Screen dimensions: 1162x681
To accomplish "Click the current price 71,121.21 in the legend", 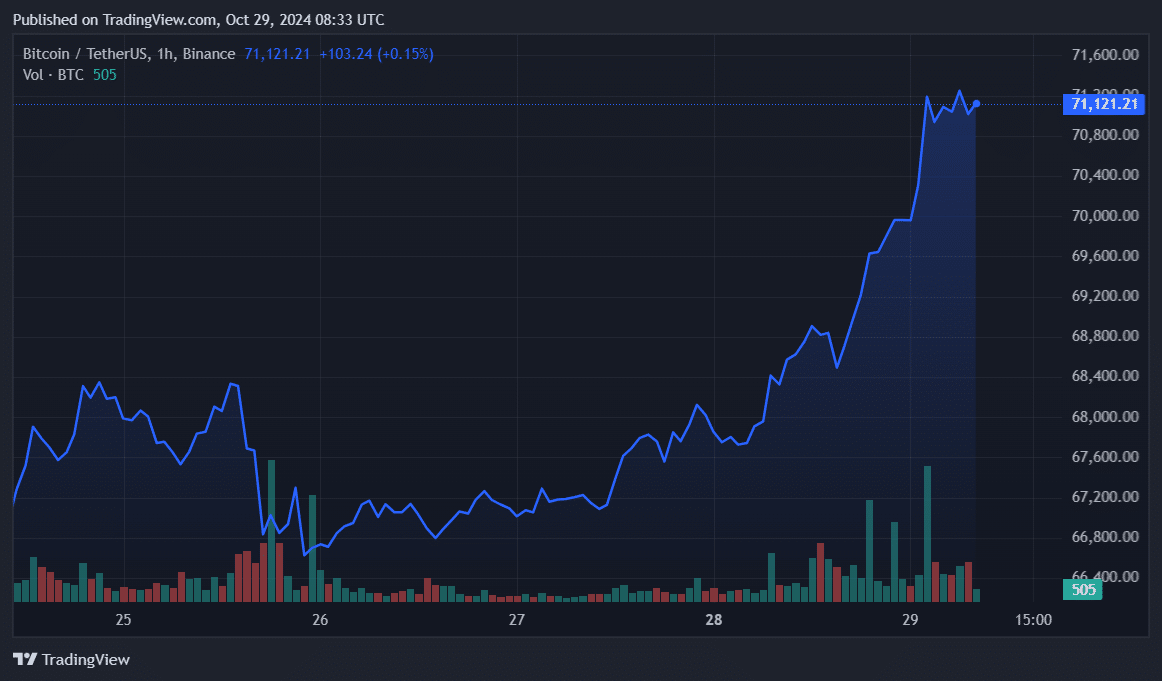I will click(x=277, y=53).
